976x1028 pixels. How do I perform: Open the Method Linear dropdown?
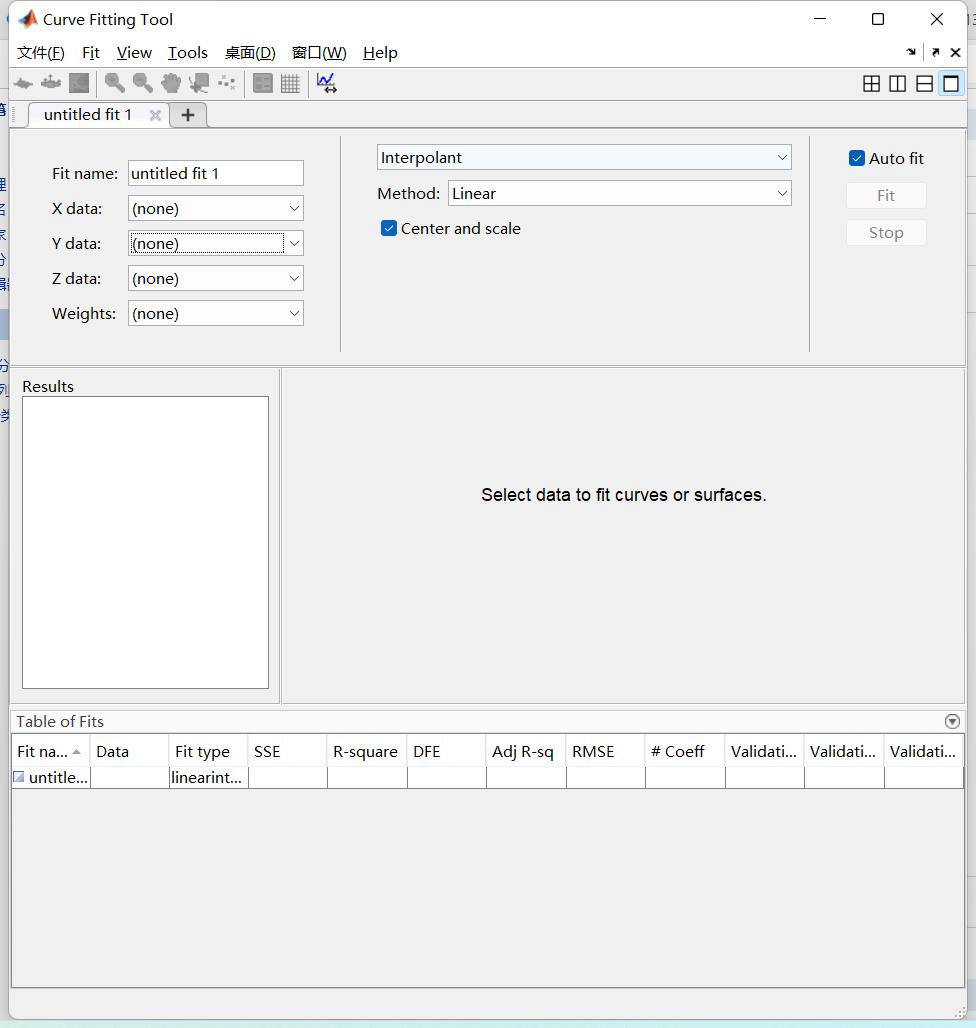619,193
